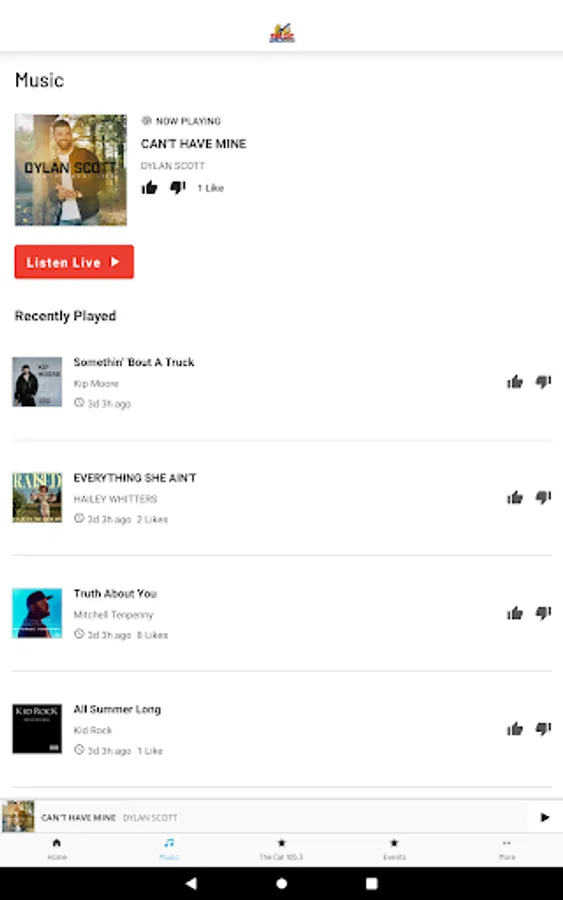Thumbs up Truth About You

515,613
